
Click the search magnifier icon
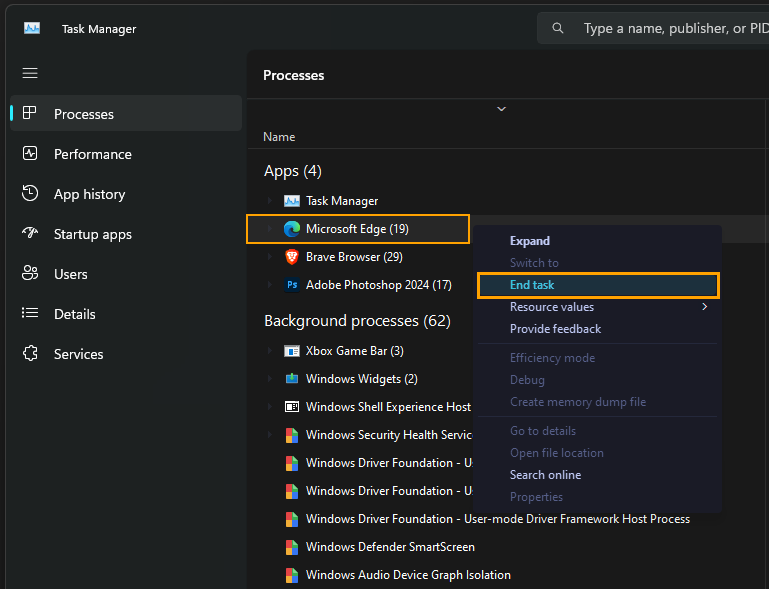[x=558, y=28]
